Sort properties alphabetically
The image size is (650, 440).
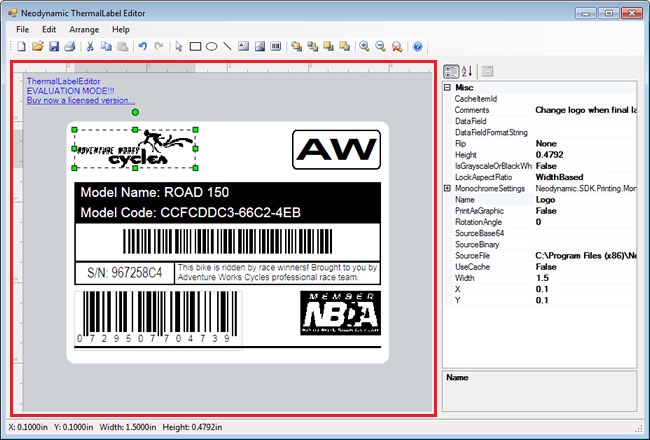pyautogui.click(x=467, y=71)
